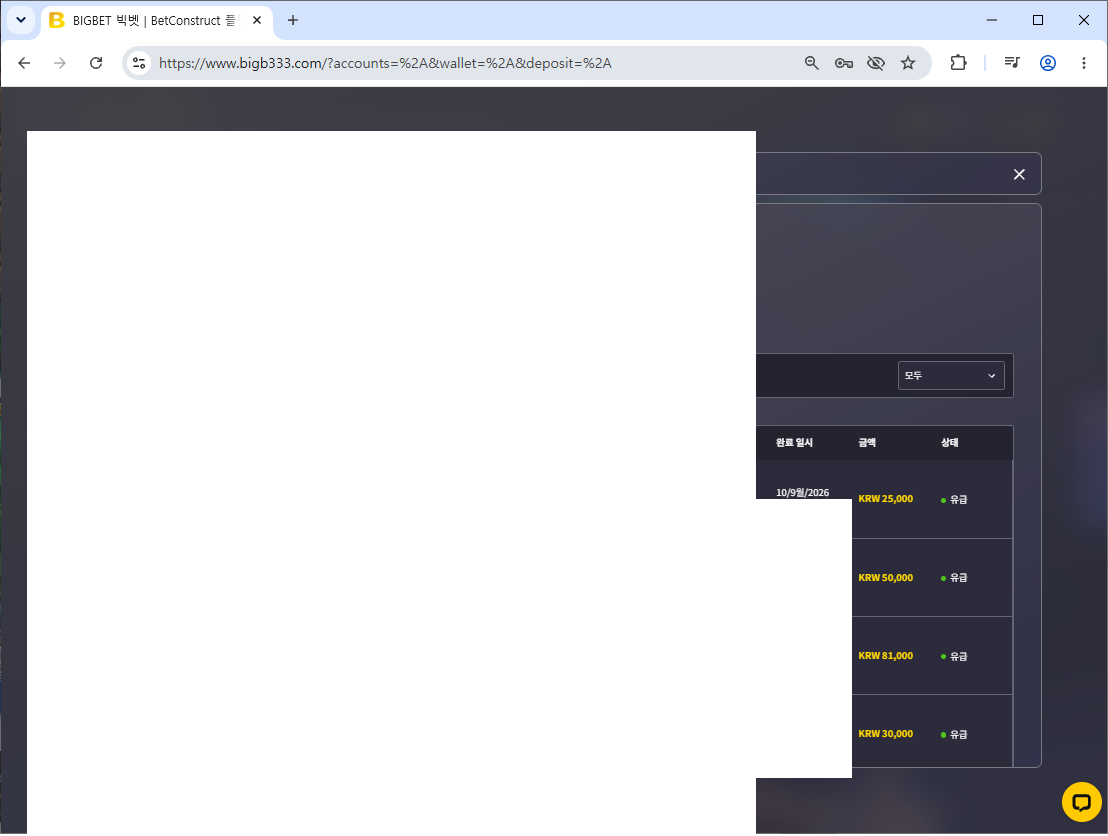Expand the 모두 filter dropdown
The image size is (1108, 836).
coord(950,376)
